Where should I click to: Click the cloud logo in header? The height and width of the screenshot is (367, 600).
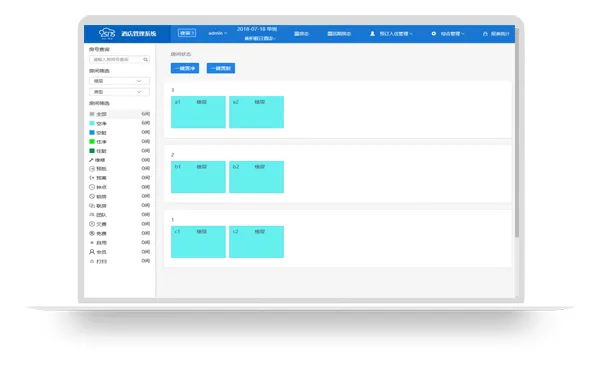click(107, 33)
